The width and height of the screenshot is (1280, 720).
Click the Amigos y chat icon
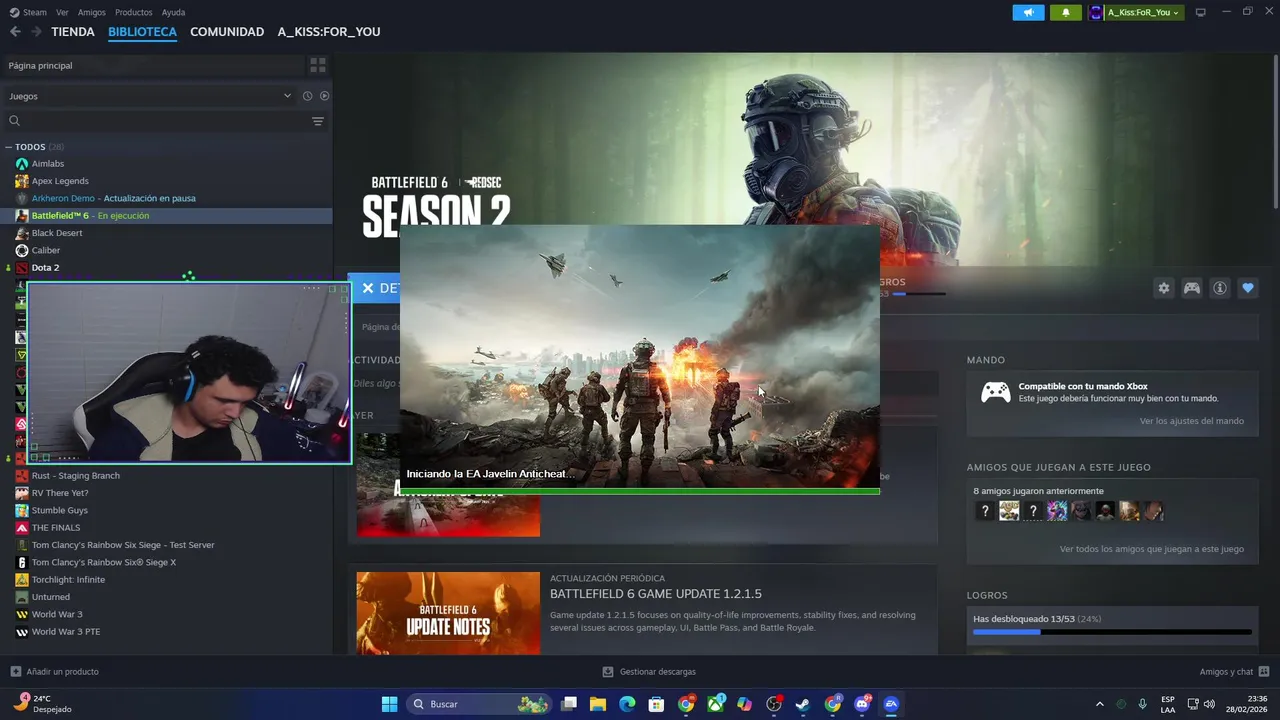coord(1264,672)
